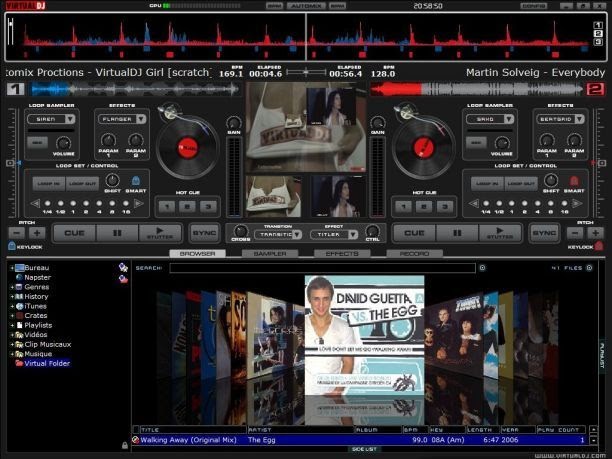Enable Smart loop padlock on deck 1

(x=135, y=181)
